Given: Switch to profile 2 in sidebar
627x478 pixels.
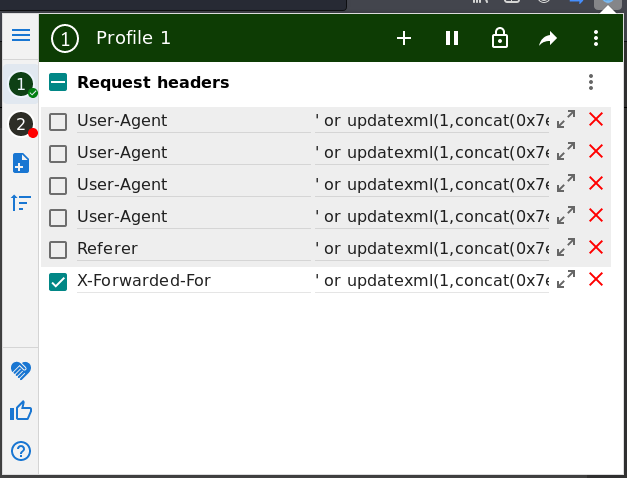Looking at the screenshot, I should pos(22,124).
